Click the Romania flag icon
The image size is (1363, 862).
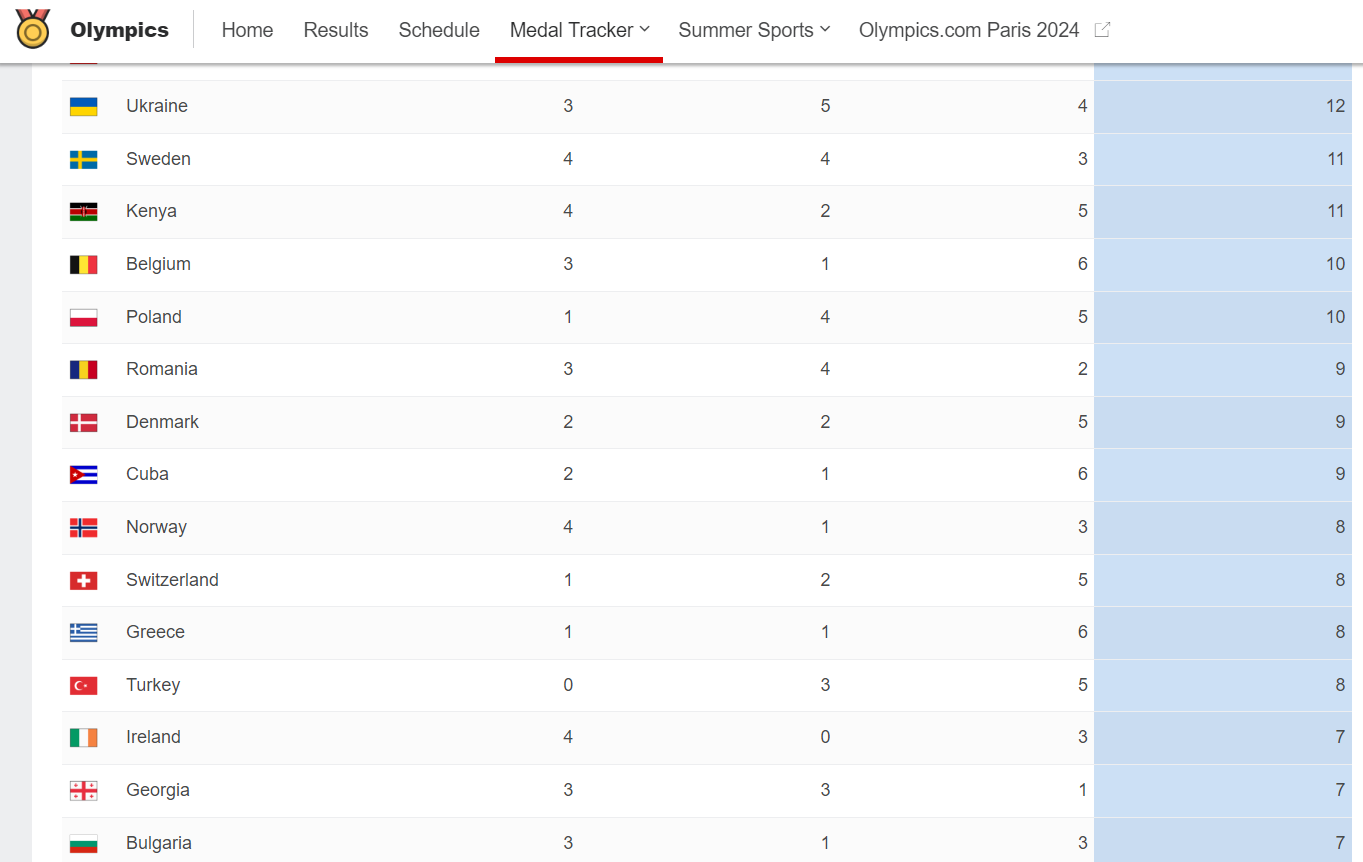pos(83,369)
